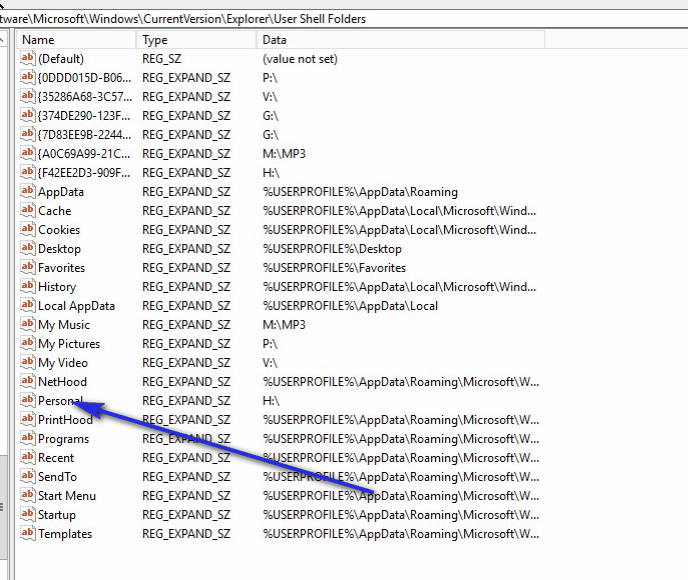The image size is (688, 580).
Task: Select the NetHood value name
Action: pos(62,382)
